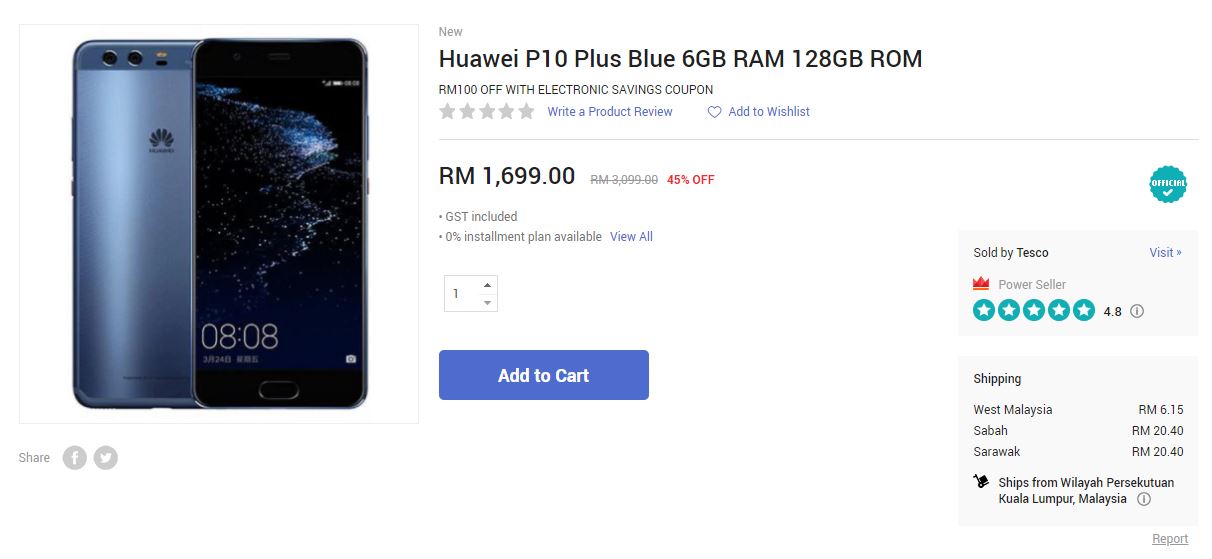Image resolution: width=1212 pixels, height=559 pixels.
Task: Report this product listing
Action: (x=1170, y=539)
